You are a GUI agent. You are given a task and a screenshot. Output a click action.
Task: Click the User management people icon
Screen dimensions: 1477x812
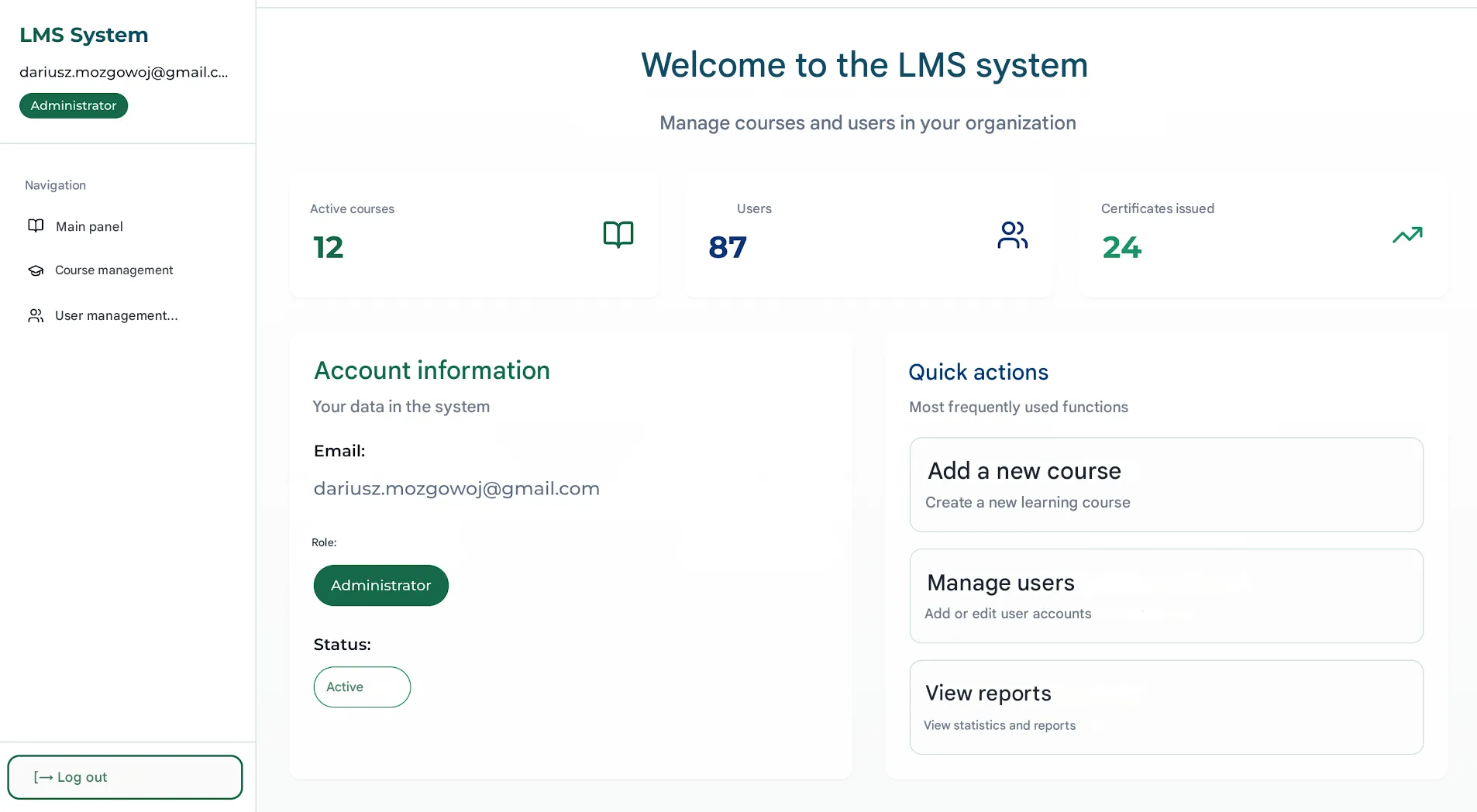tap(36, 315)
